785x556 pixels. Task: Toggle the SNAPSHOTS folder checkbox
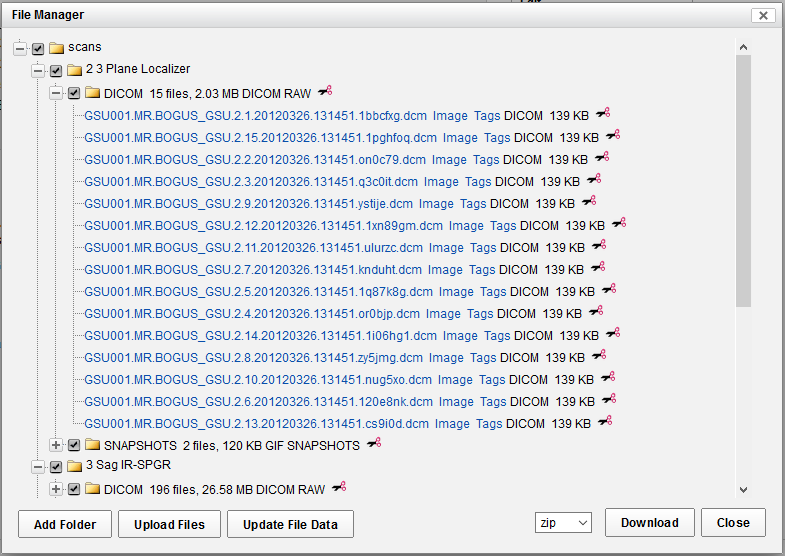coord(74,445)
